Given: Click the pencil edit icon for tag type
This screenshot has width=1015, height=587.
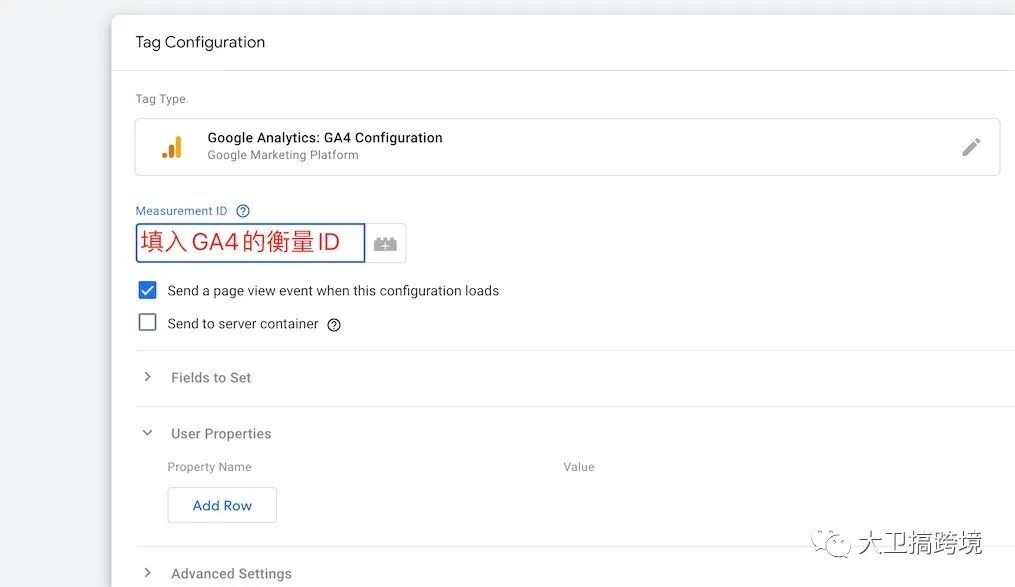Looking at the screenshot, I should [x=970, y=147].
